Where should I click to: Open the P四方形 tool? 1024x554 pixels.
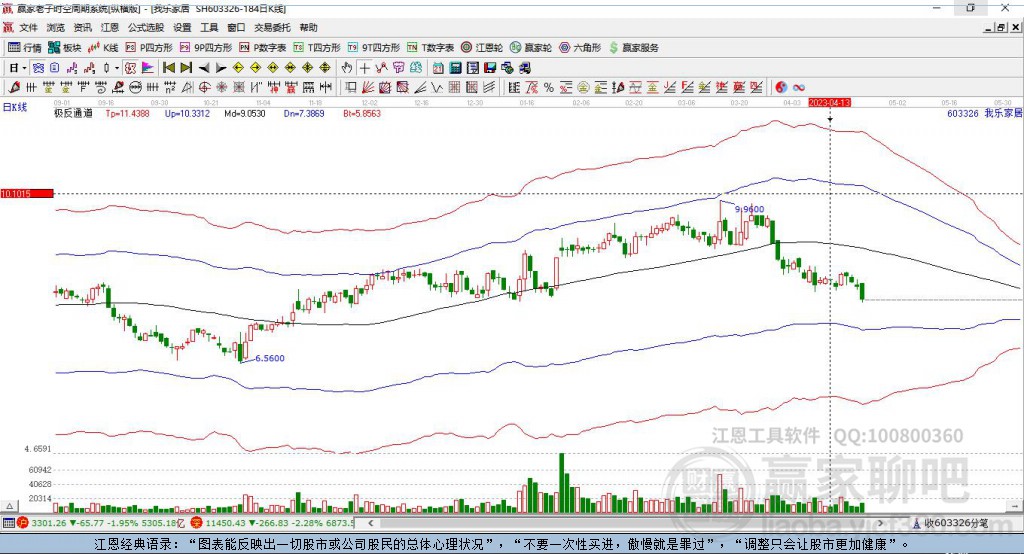149,48
